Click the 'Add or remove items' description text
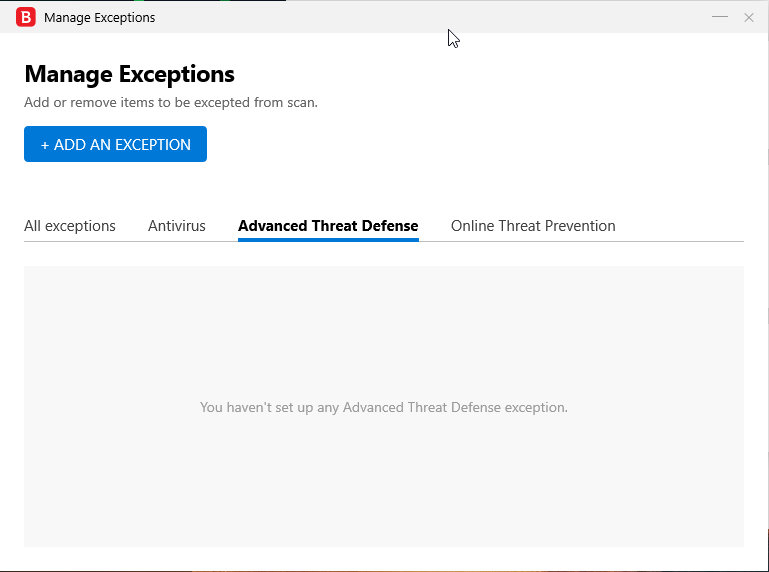Screen dimensions: 769x572 tap(171, 102)
